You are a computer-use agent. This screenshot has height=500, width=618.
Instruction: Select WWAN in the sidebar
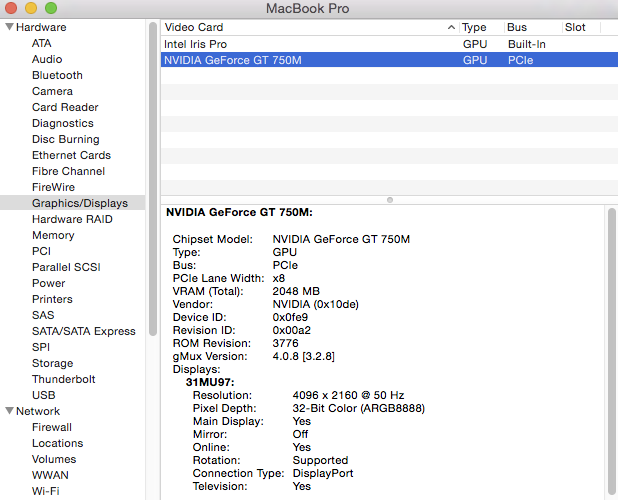[x=50, y=475]
